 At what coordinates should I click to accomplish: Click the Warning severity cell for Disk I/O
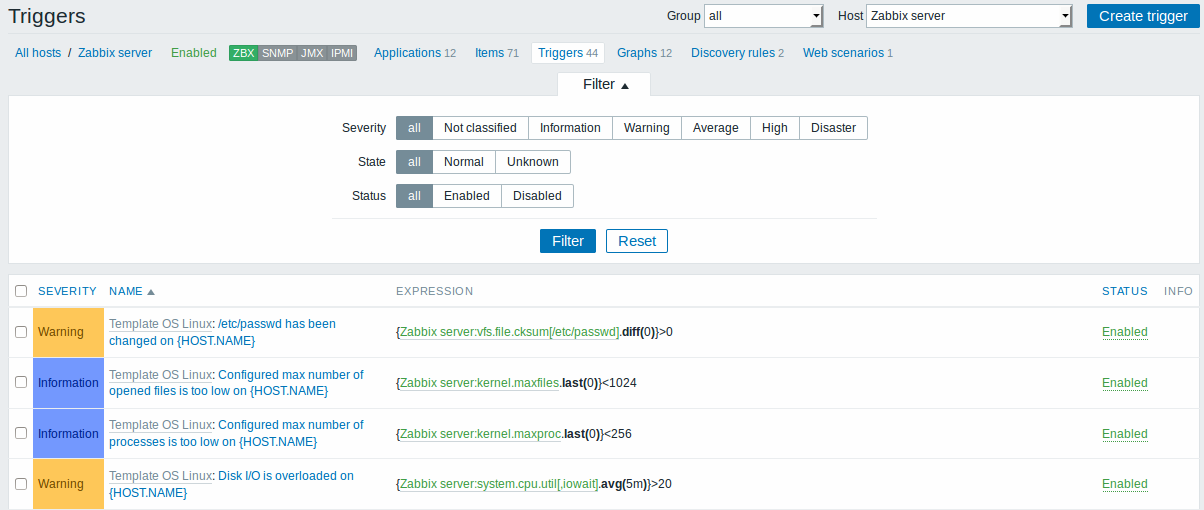pyautogui.click(x=68, y=484)
